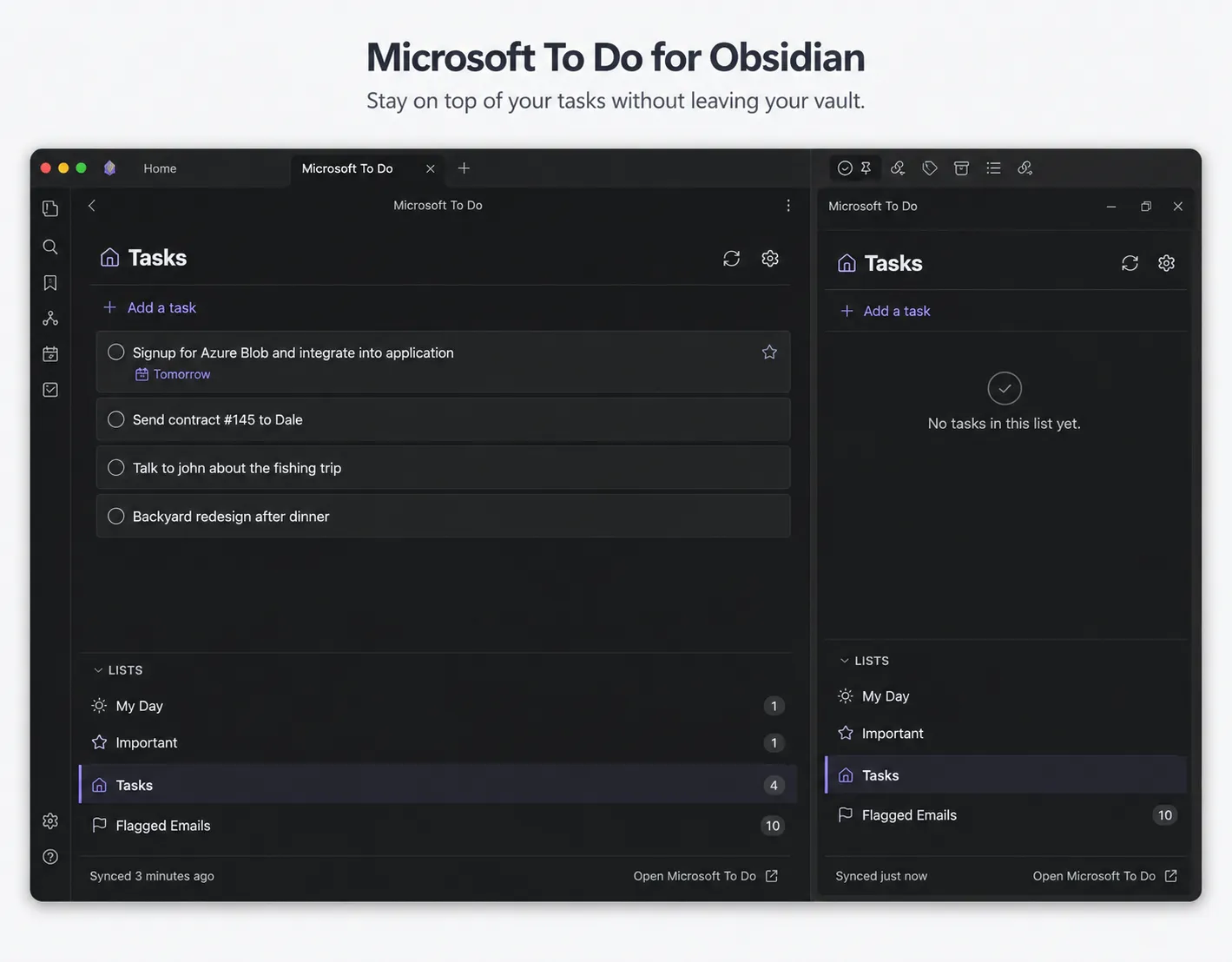Open the file explorer in left ribbon
This screenshot has height=962, width=1232.
pyautogui.click(x=50, y=208)
